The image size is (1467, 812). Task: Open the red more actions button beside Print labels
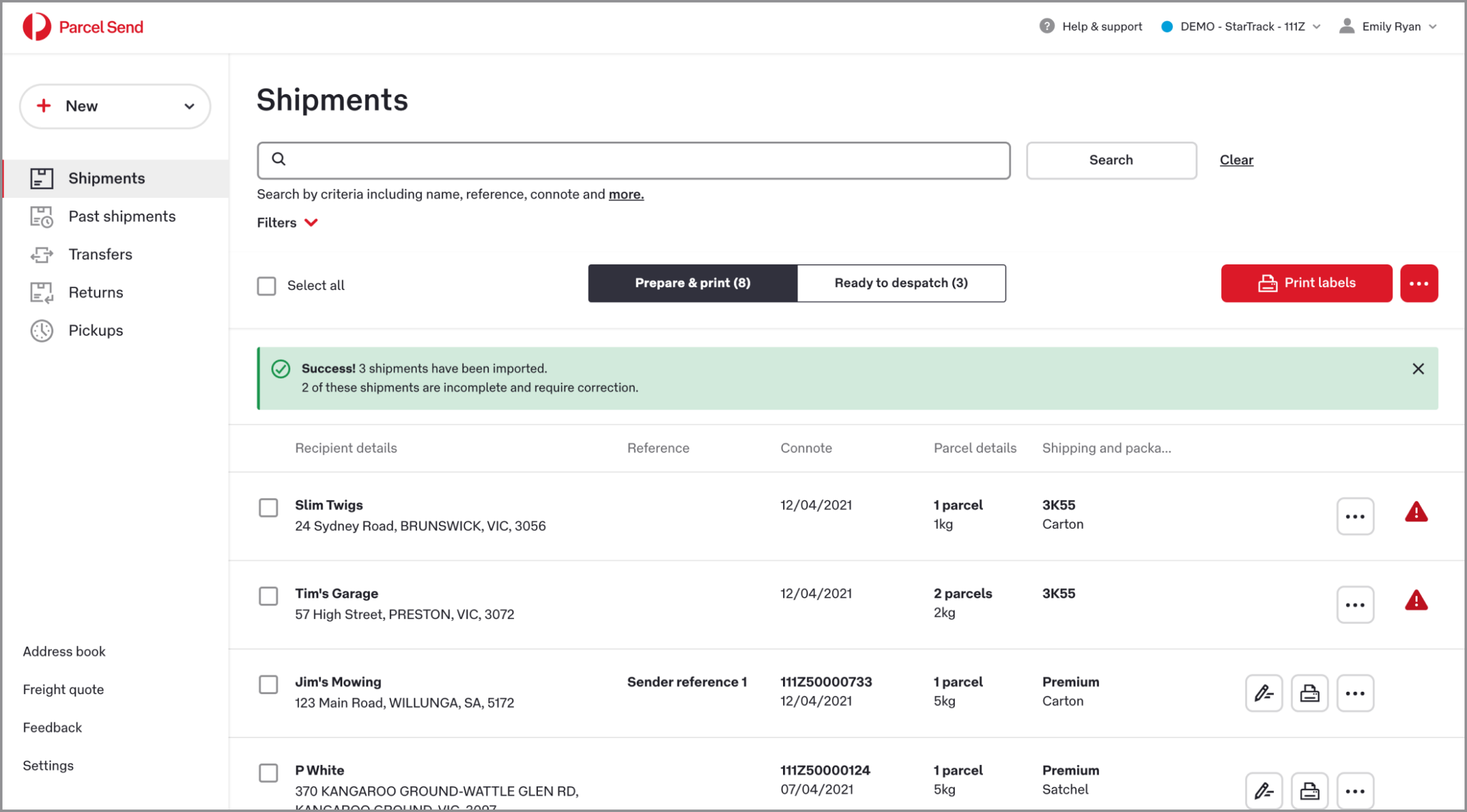[1419, 283]
